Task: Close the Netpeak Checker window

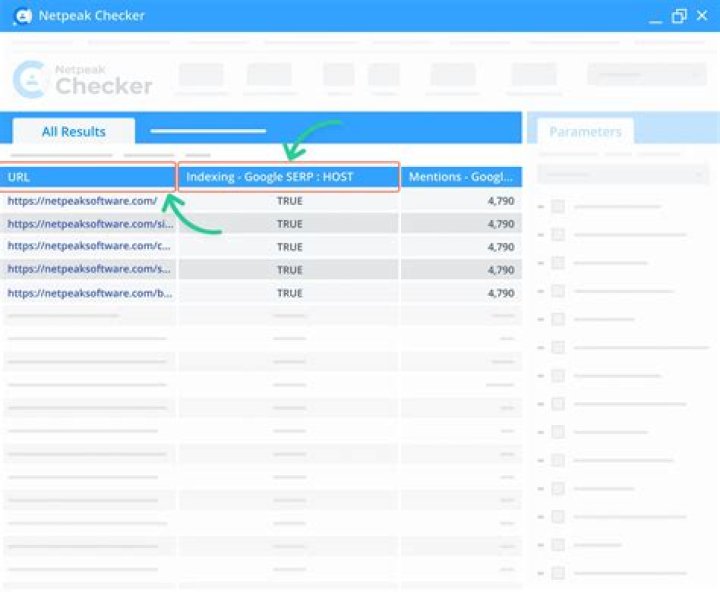Action: 702,15
